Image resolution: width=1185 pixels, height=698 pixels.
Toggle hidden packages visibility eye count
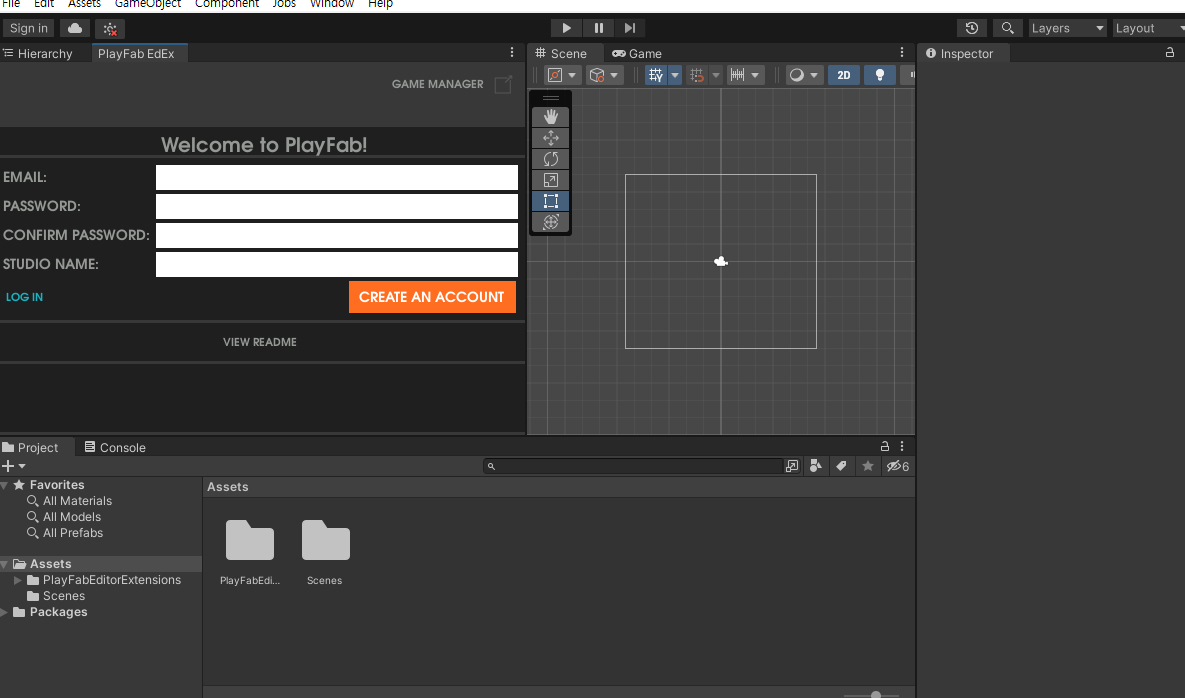click(x=898, y=466)
